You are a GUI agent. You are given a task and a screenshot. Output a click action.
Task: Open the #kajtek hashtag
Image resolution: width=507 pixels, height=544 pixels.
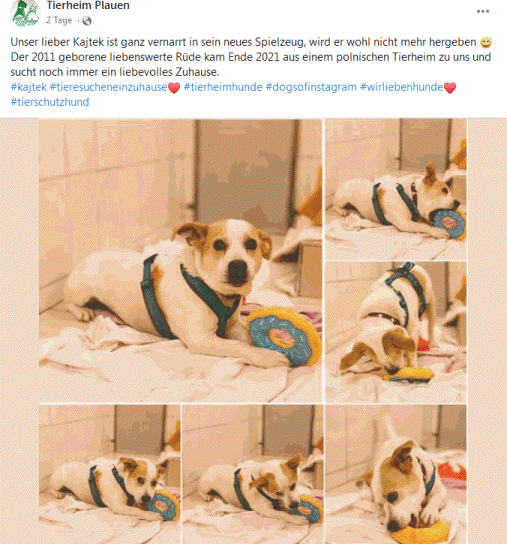[28, 87]
